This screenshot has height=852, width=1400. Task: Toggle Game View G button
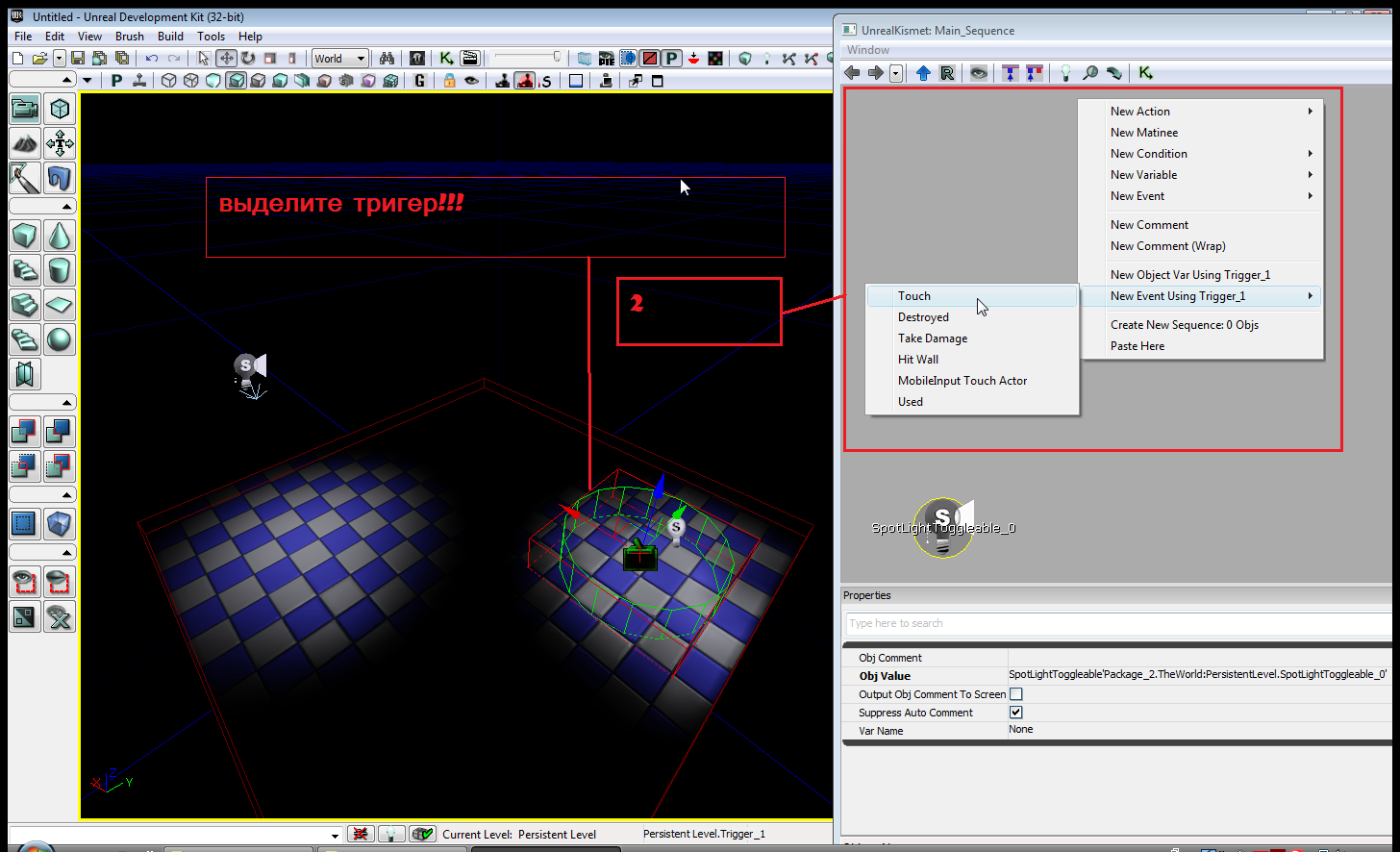pyautogui.click(x=419, y=81)
